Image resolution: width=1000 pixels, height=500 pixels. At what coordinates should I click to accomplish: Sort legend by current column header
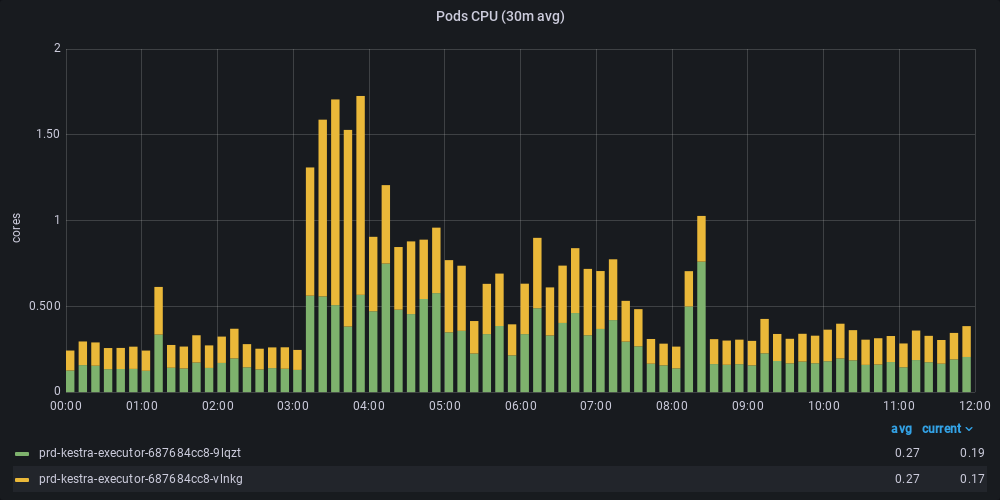pos(941,429)
